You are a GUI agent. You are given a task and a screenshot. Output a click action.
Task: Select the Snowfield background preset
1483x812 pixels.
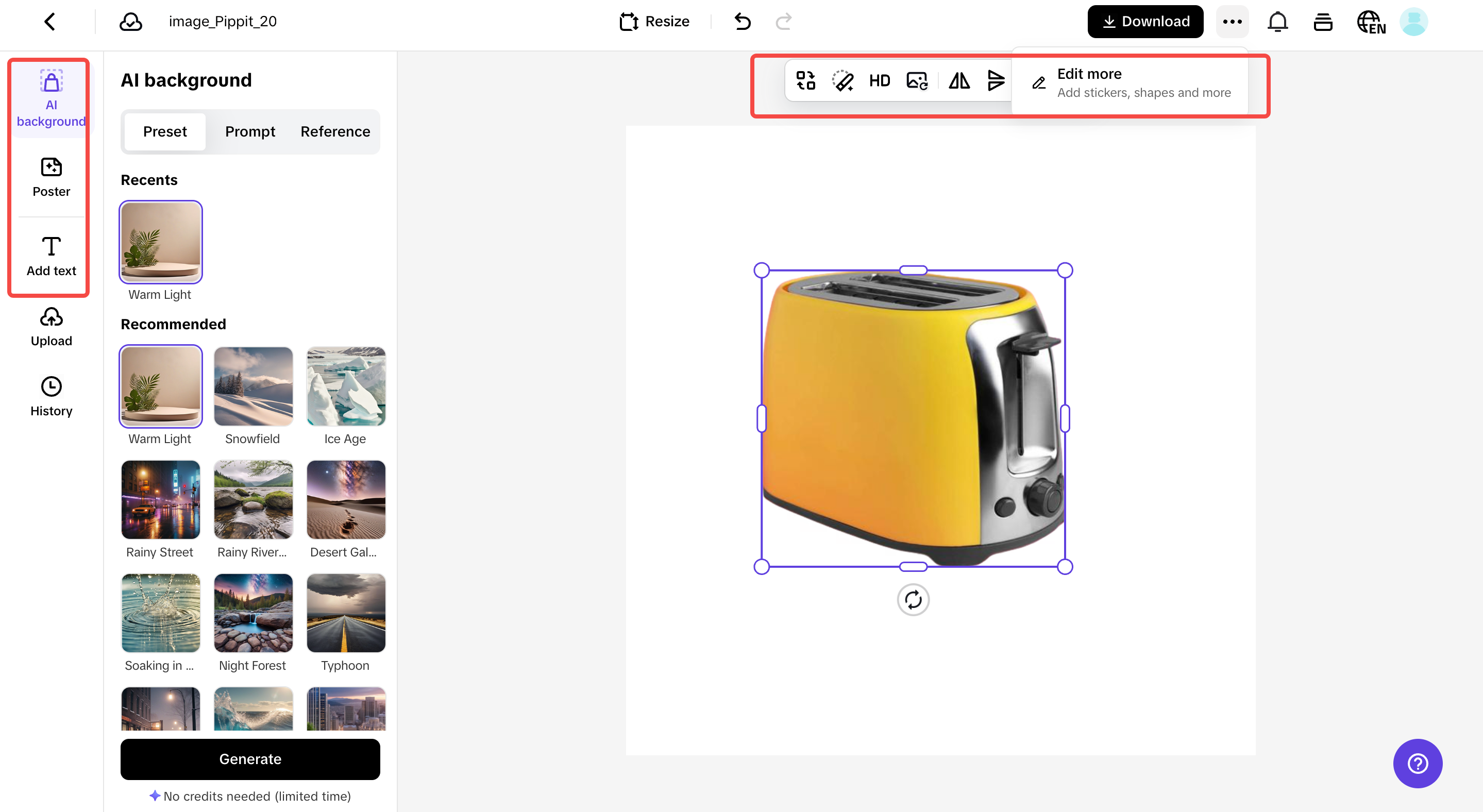click(252, 386)
